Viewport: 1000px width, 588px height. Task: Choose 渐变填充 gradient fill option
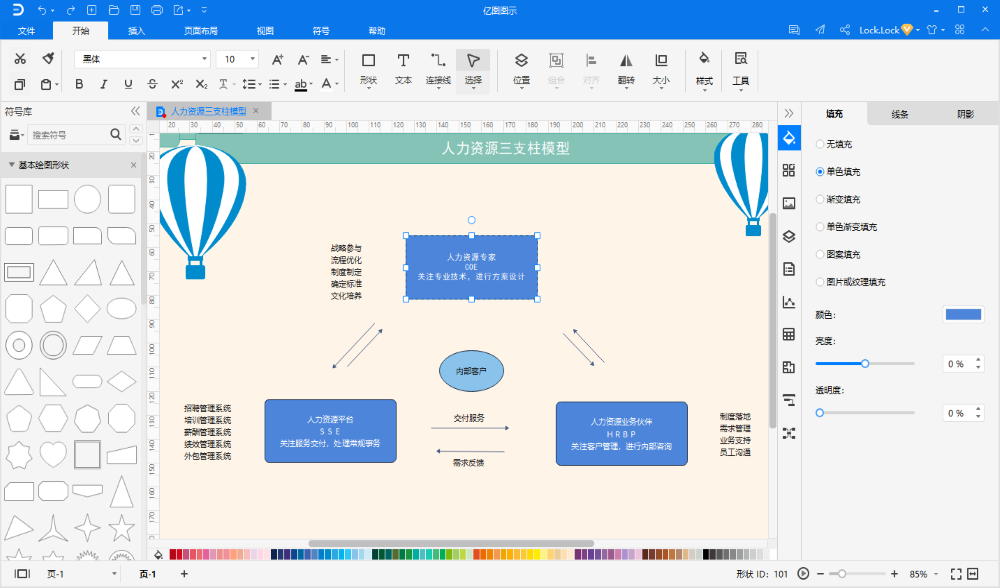point(821,199)
